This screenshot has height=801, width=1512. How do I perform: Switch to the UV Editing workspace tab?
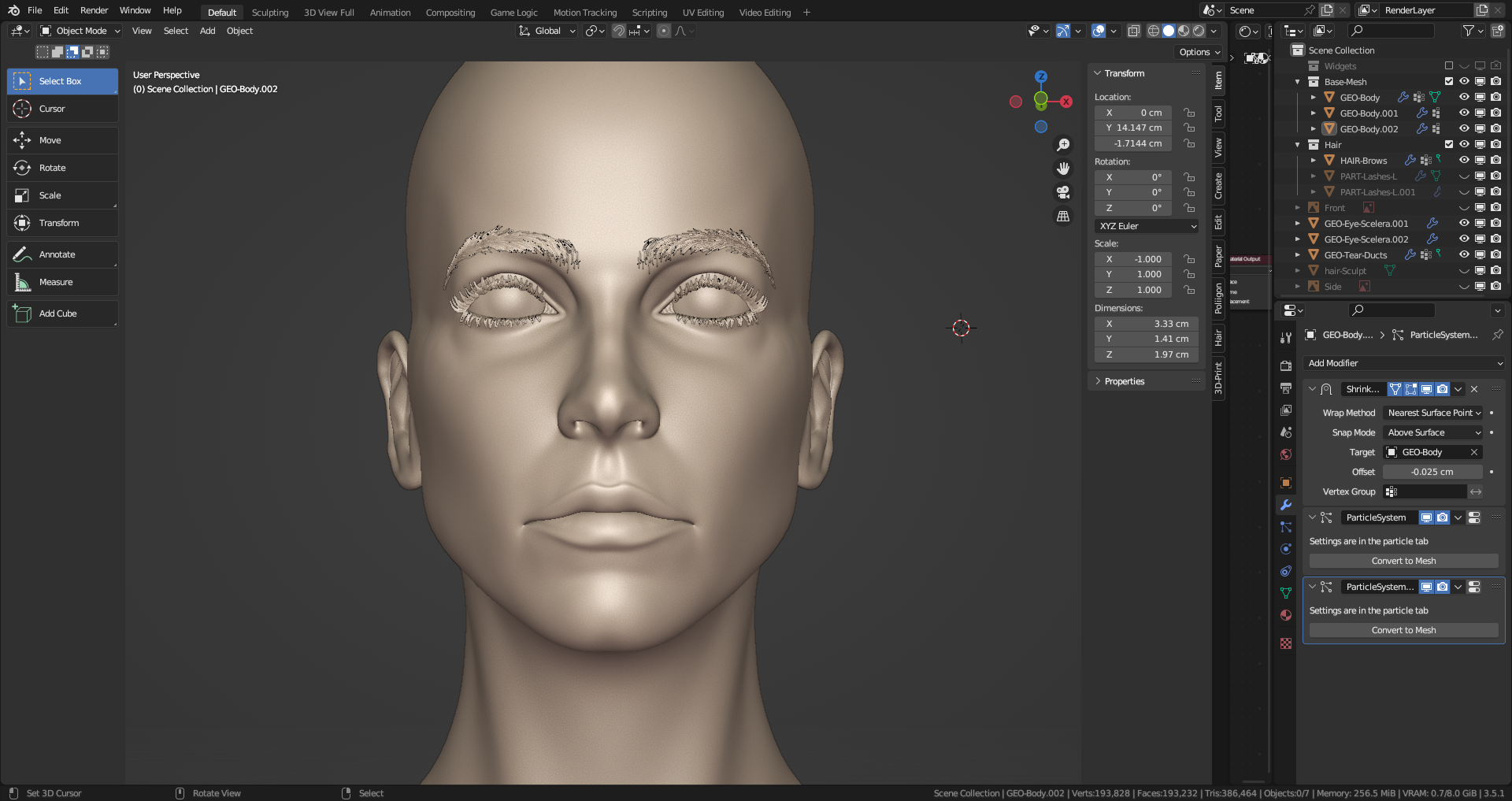click(x=702, y=13)
